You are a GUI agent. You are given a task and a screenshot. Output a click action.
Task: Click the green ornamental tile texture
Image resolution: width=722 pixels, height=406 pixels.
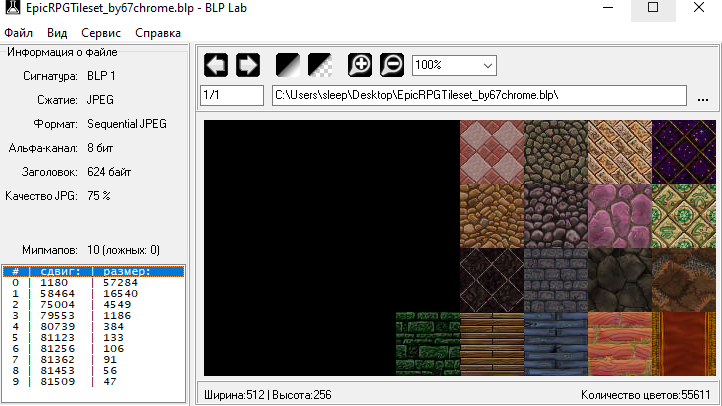point(684,216)
